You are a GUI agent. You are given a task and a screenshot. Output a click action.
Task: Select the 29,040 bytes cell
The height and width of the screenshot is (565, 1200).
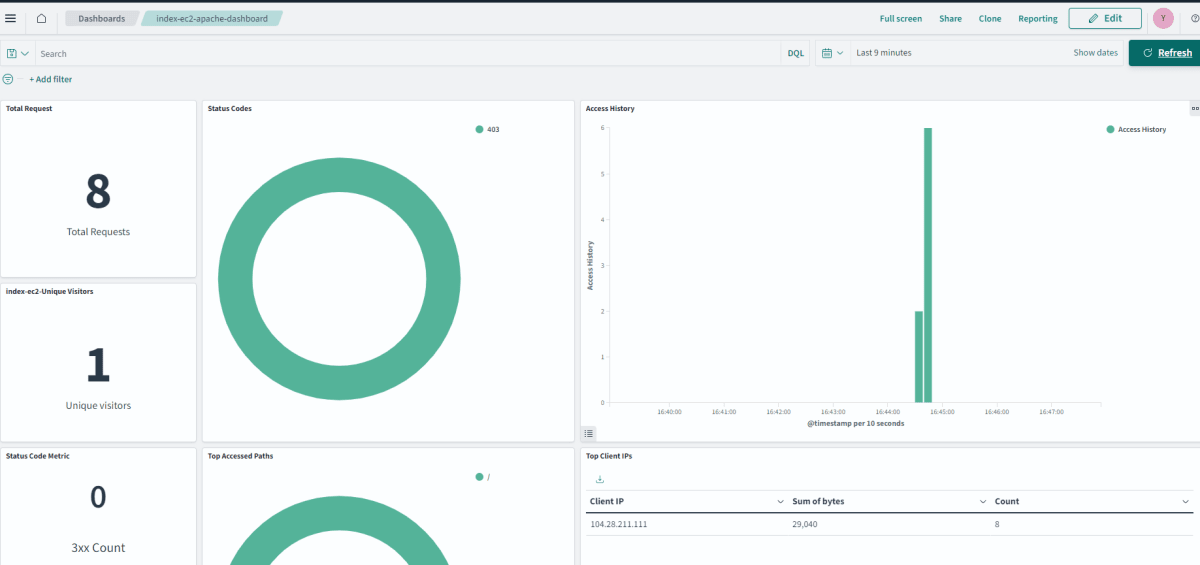click(x=804, y=524)
